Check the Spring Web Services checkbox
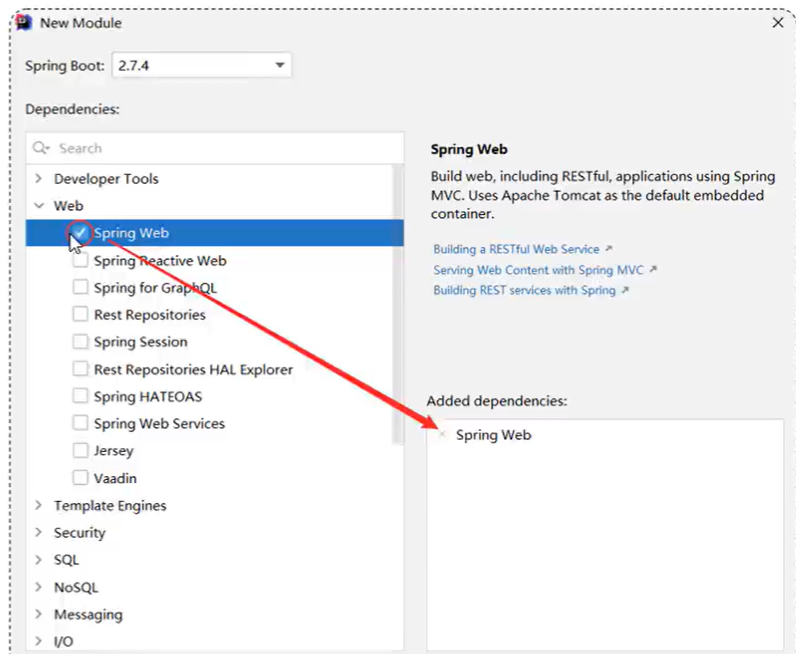Viewport: 796px width, 654px height. tap(80, 422)
